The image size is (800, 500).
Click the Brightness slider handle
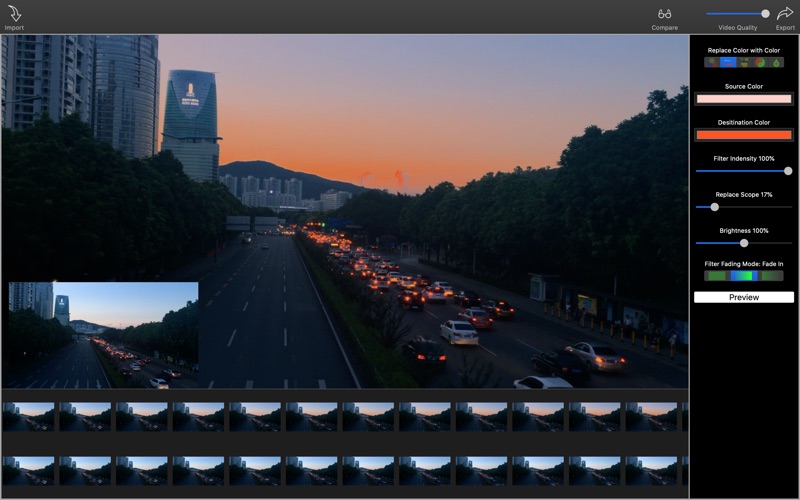(x=744, y=243)
